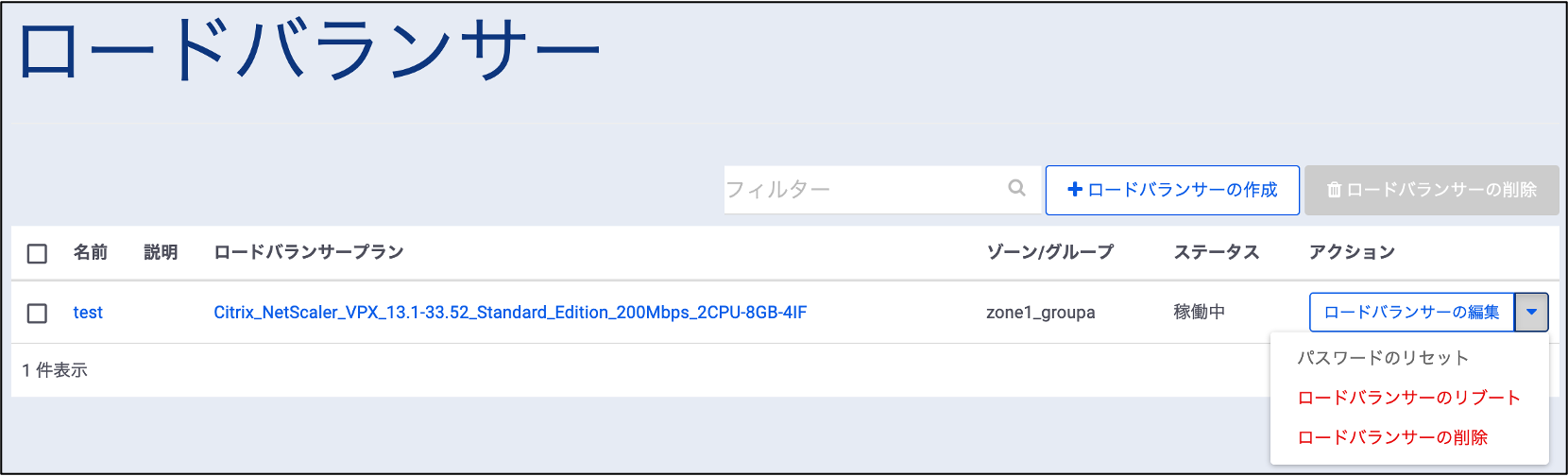Click the ロードバランサープラン column header
This screenshot has height=476, width=1568.
(x=309, y=252)
